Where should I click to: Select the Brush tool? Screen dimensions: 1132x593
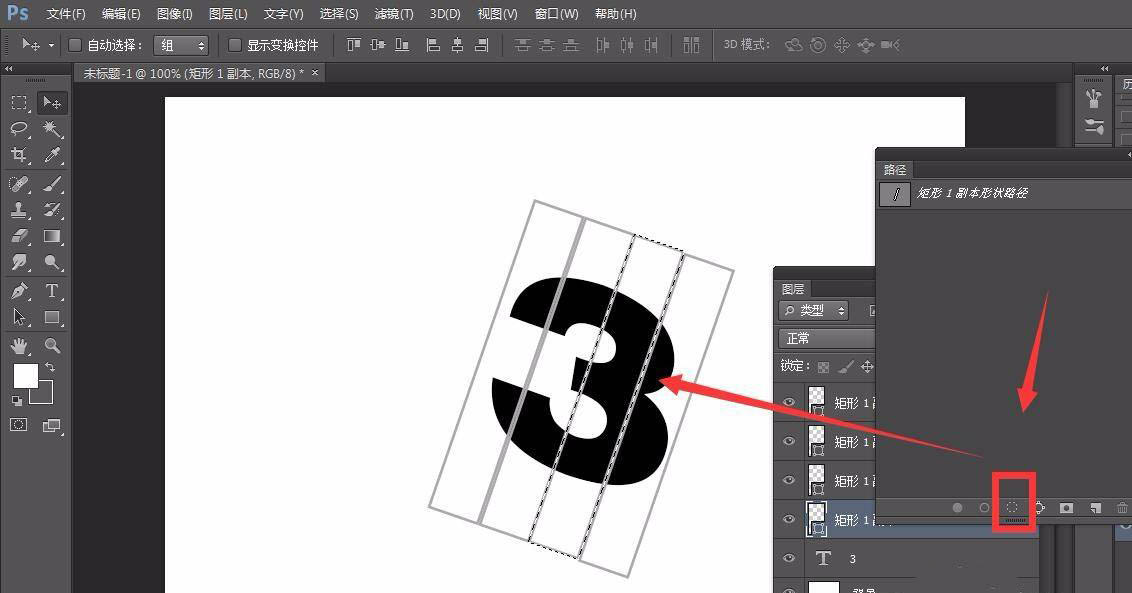pos(52,183)
